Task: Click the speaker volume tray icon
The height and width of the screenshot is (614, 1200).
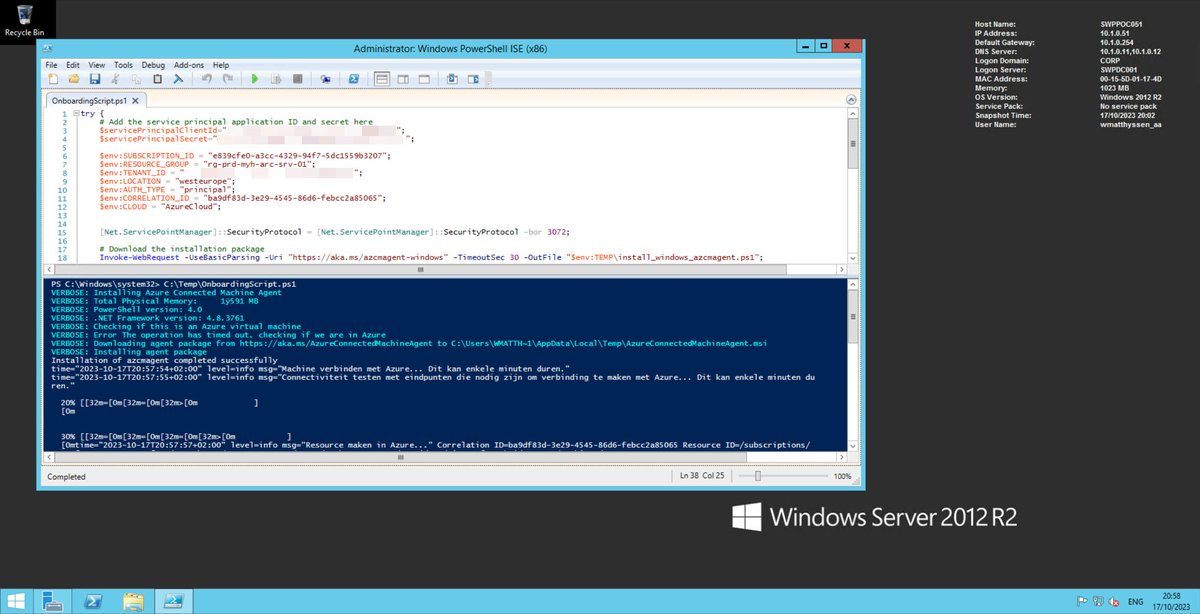Action: tap(1115, 601)
